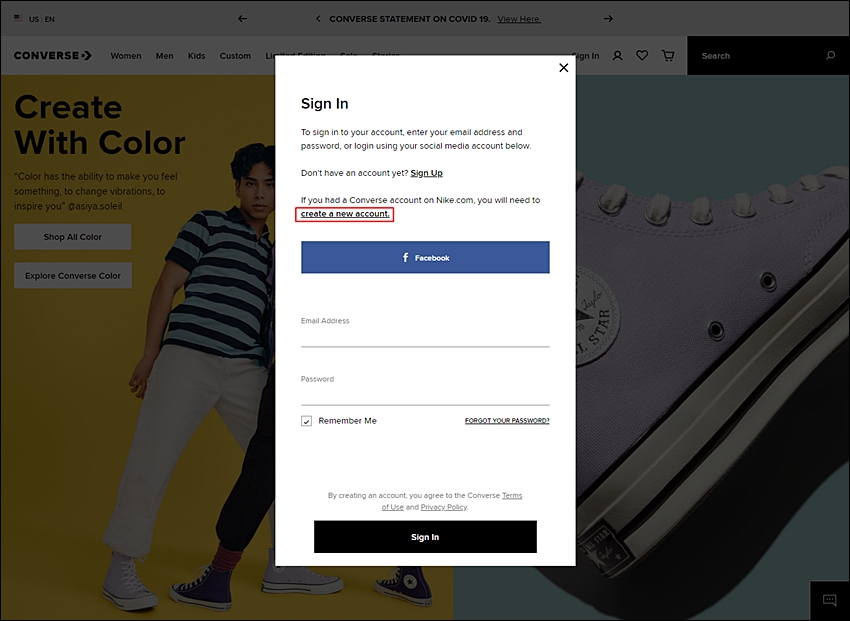
Task: Open the Terms of Use link
Action: (512, 495)
